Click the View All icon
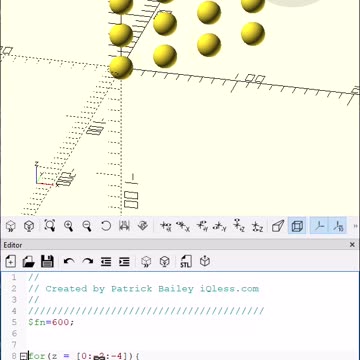This screenshot has width=360, height=360. pos(50,226)
